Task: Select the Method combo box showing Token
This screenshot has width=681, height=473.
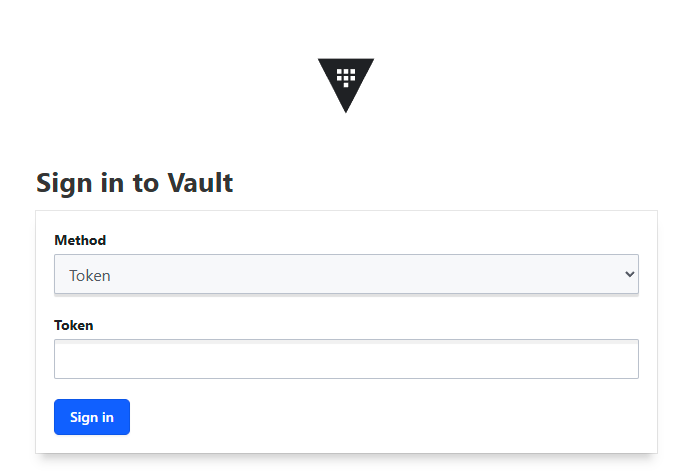Action: click(x=346, y=274)
